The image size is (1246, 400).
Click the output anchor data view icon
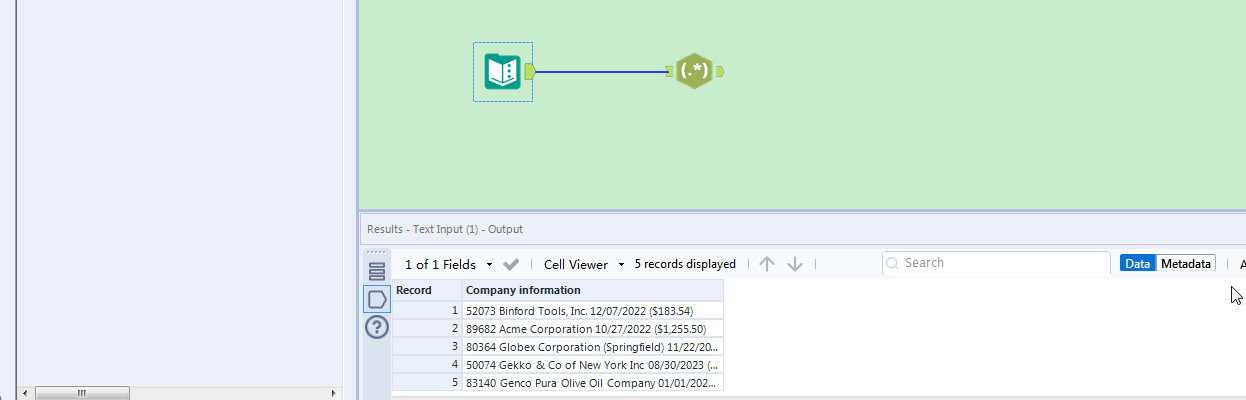377,298
